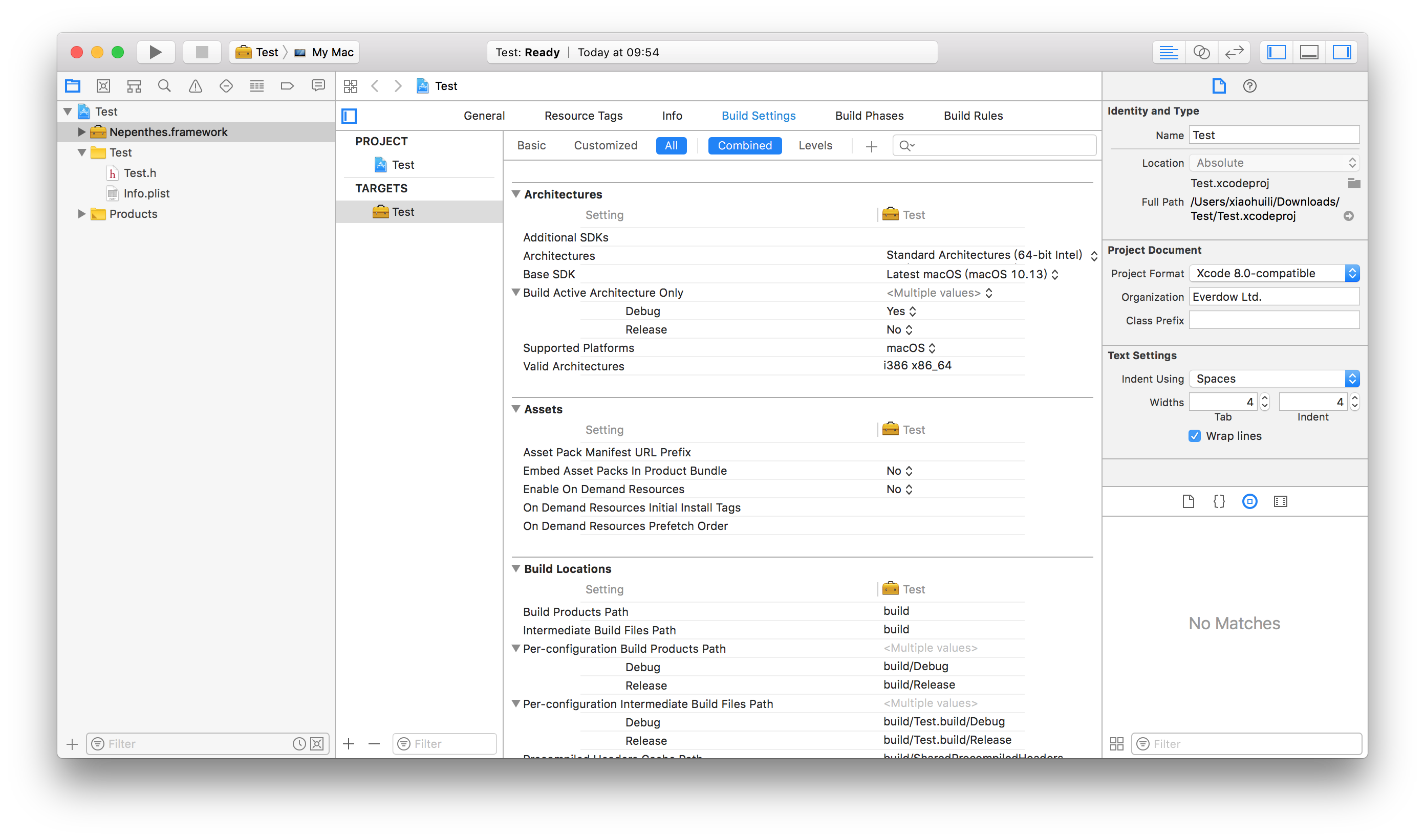
Task: Filter navigator by recent files
Action: (299, 744)
